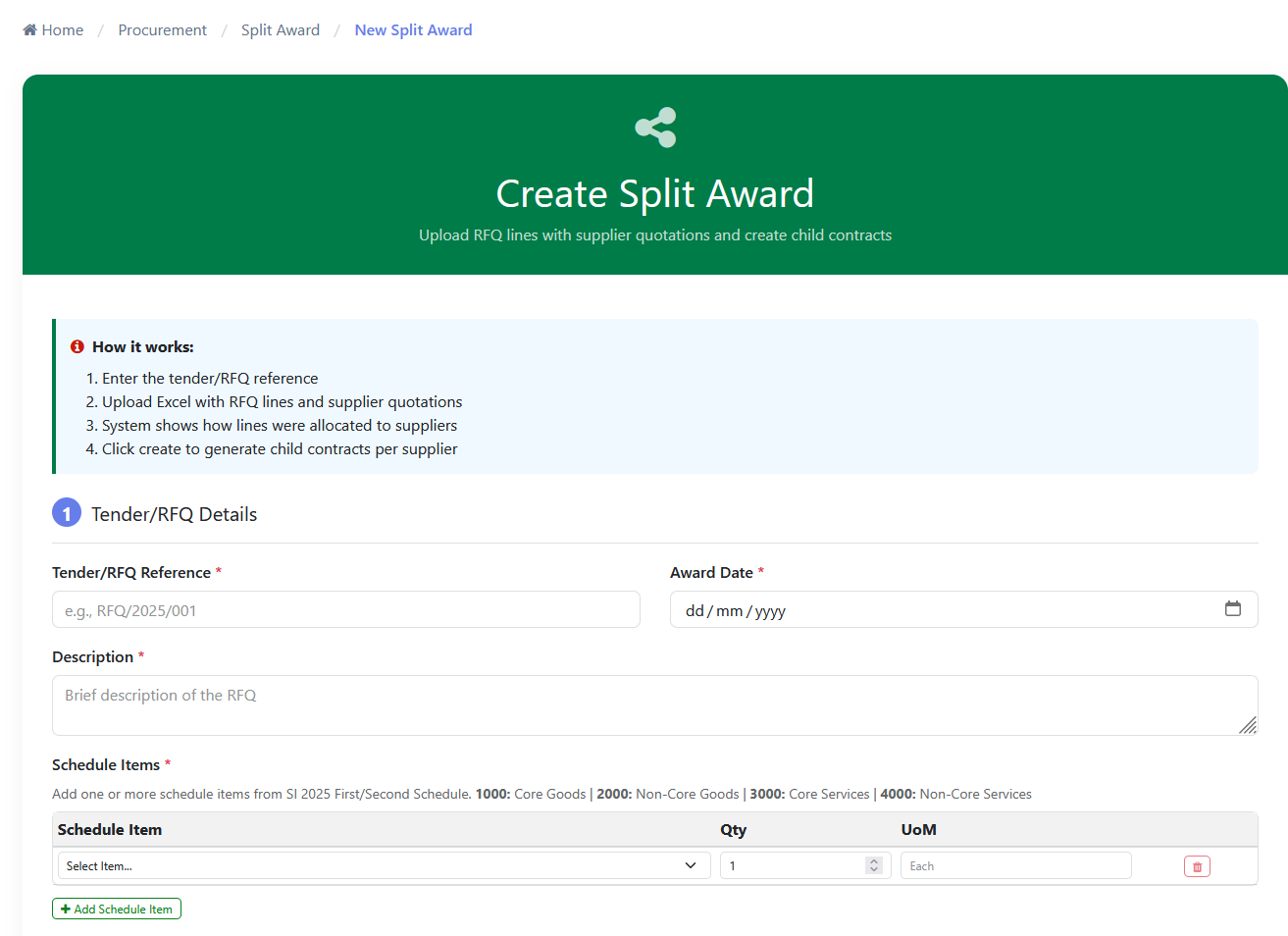Increase Qty using the up stepper arrow

point(873,860)
